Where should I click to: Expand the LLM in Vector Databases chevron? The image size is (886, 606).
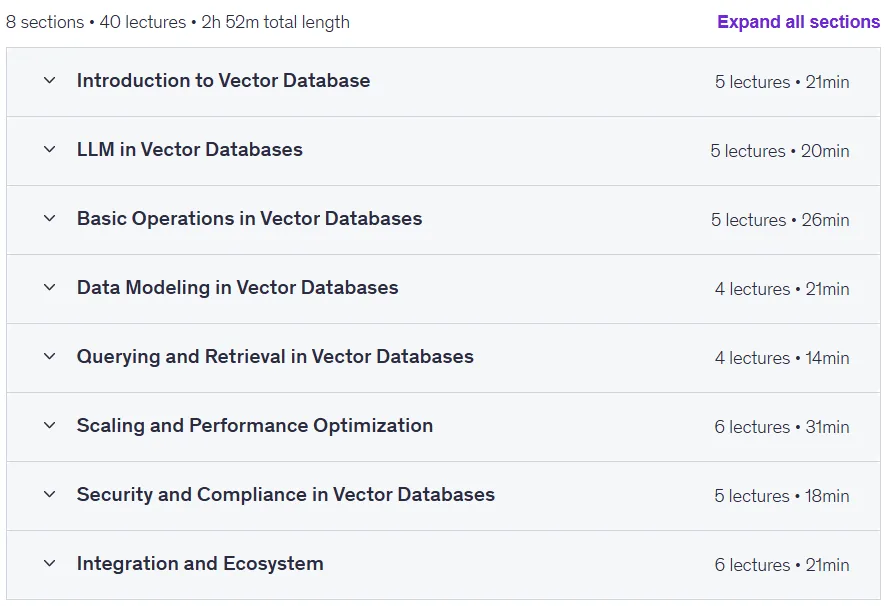50,150
